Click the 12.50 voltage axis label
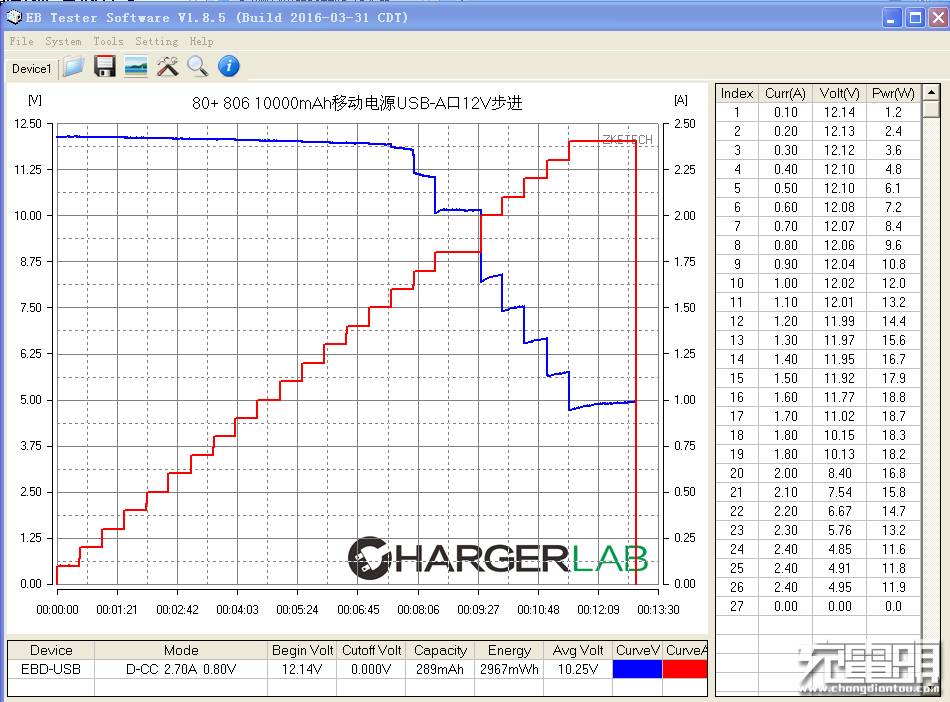The image size is (950, 702). point(28,124)
